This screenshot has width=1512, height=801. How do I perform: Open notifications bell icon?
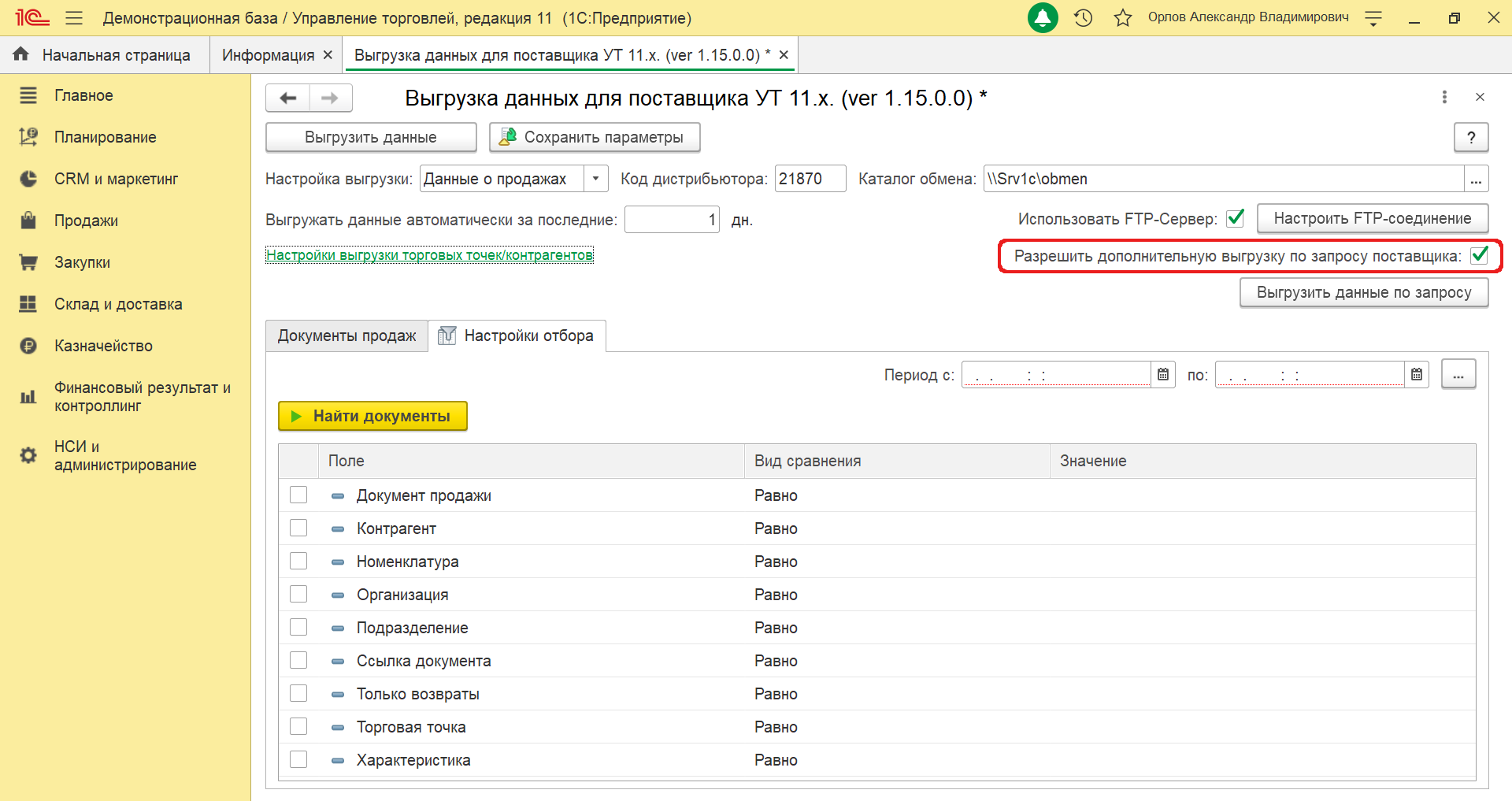click(x=1043, y=17)
